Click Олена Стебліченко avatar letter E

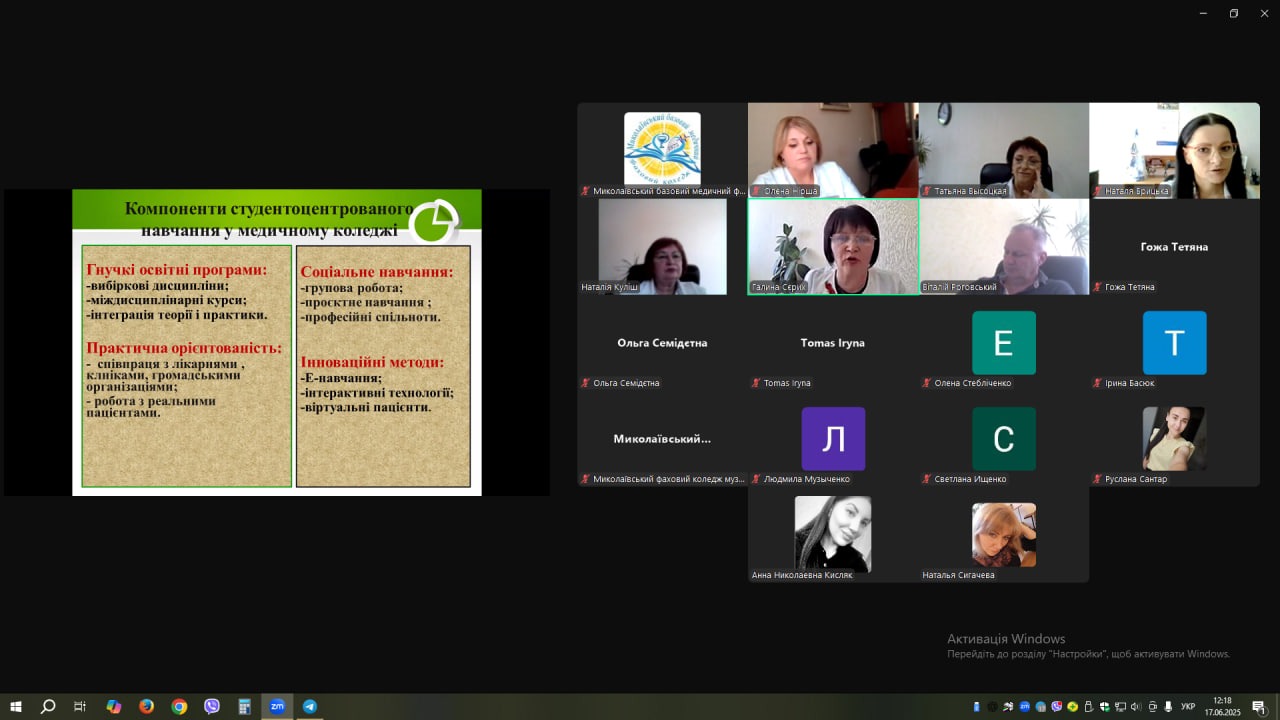pyautogui.click(x=1004, y=342)
